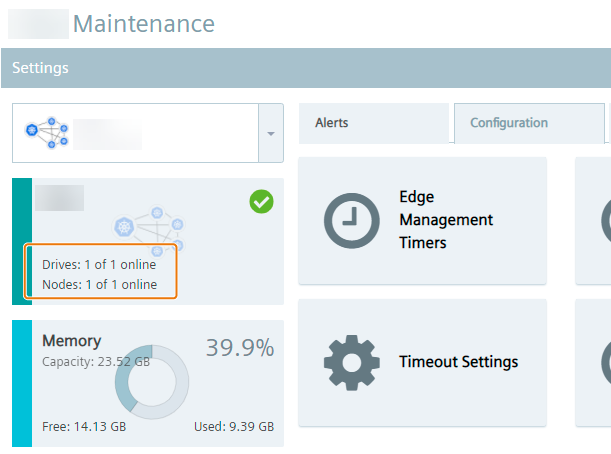Open the Edge Management Timers label
The width and height of the screenshot is (611, 454).
(446, 220)
